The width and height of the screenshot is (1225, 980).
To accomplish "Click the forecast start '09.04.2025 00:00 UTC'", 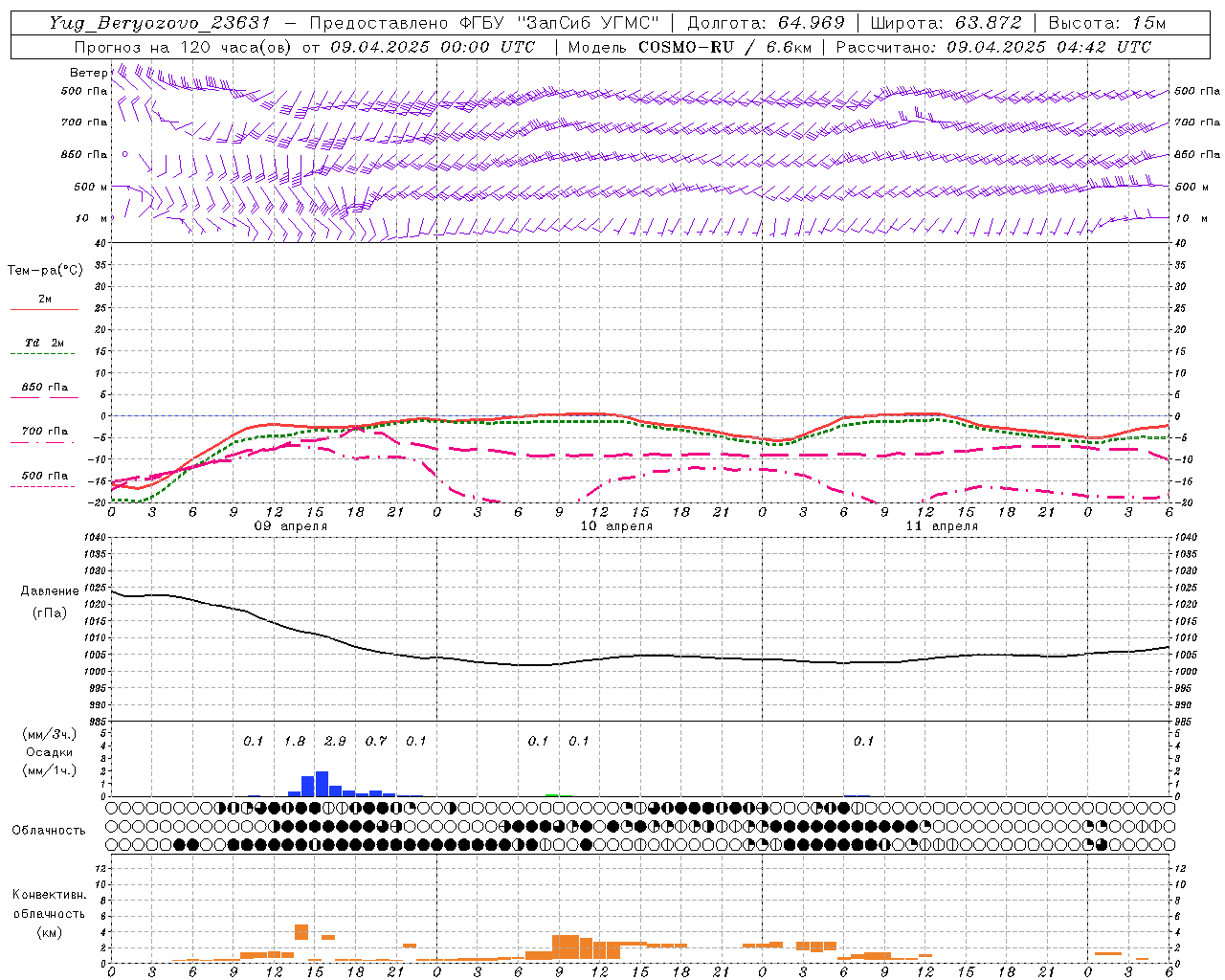I will tap(434, 47).
